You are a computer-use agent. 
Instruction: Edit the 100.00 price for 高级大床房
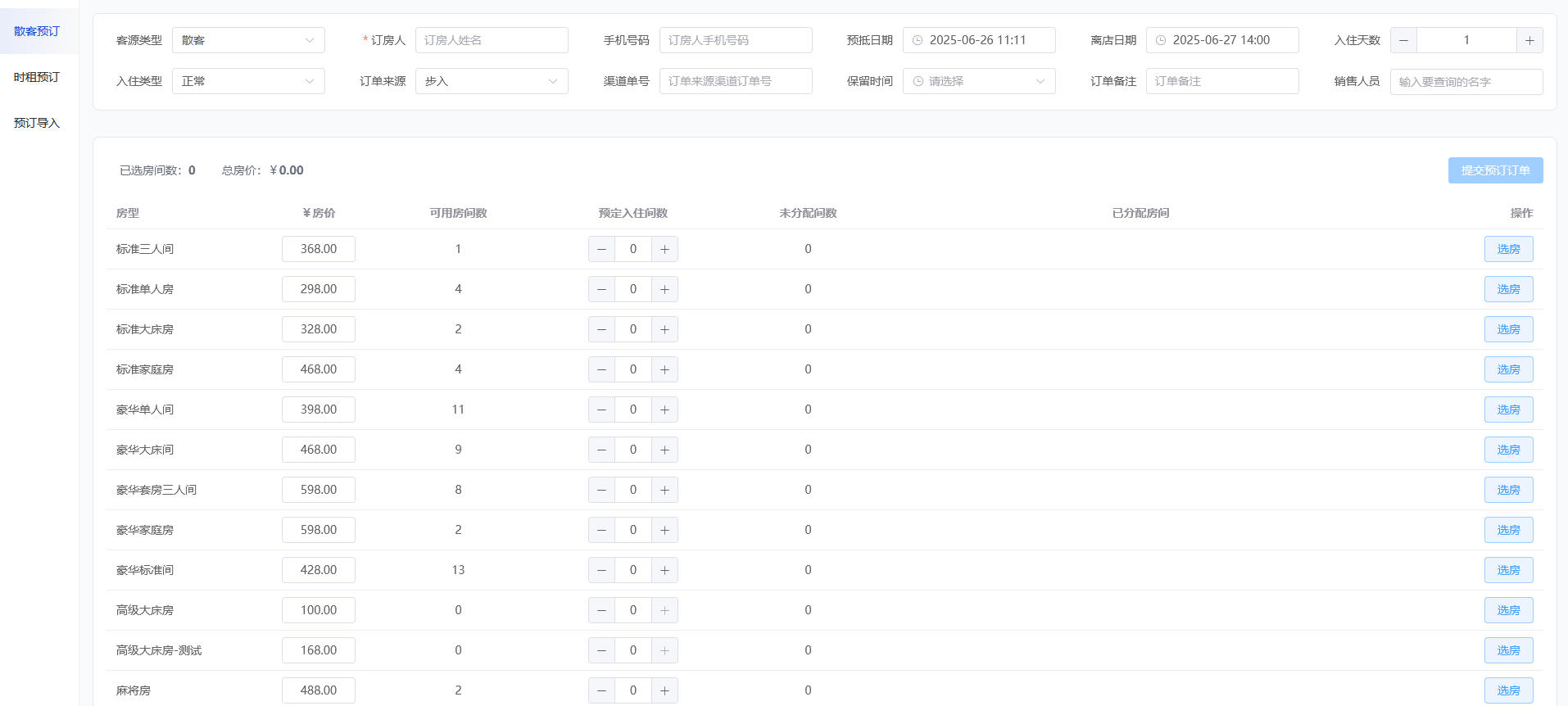point(319,610)
